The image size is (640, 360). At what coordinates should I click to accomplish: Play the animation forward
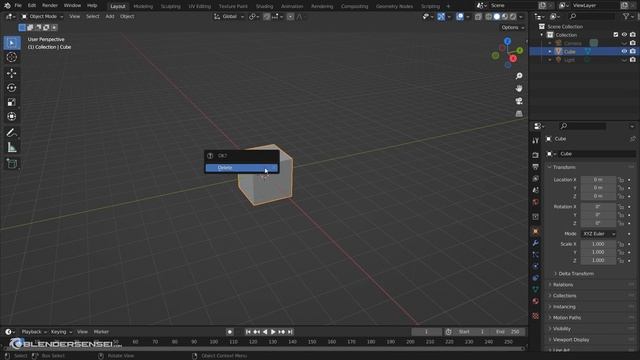(x=273, y=332)
